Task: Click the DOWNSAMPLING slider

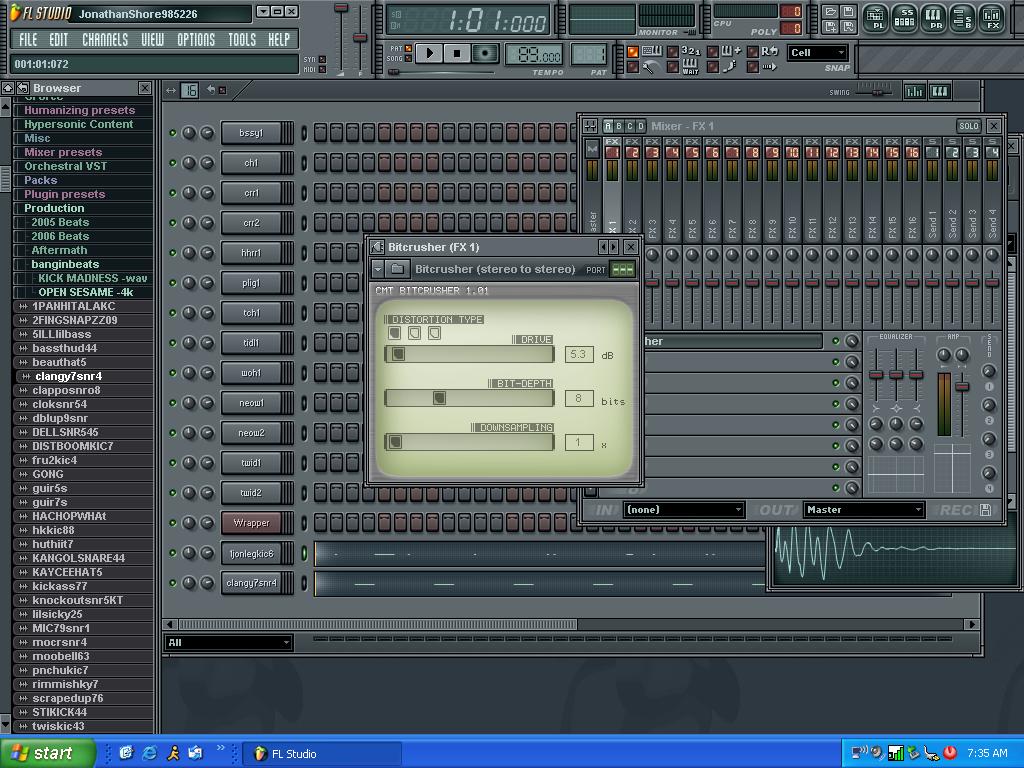Action: (x=469, y=442)
